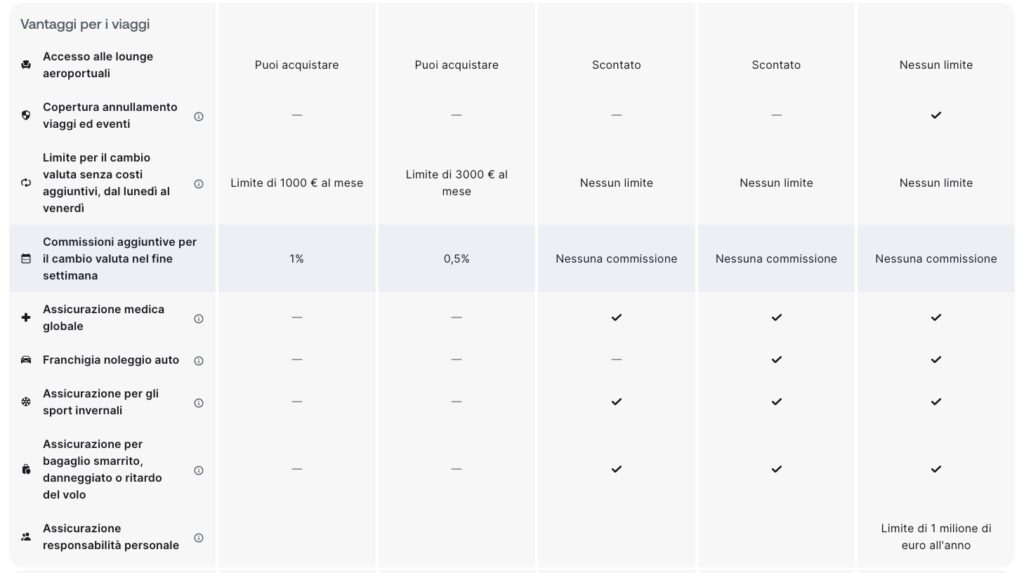This screenshot has height=573, width=1024.
Task: Show info for Assicurazione per gli sport invernali
Action: (x=199, y=403)
